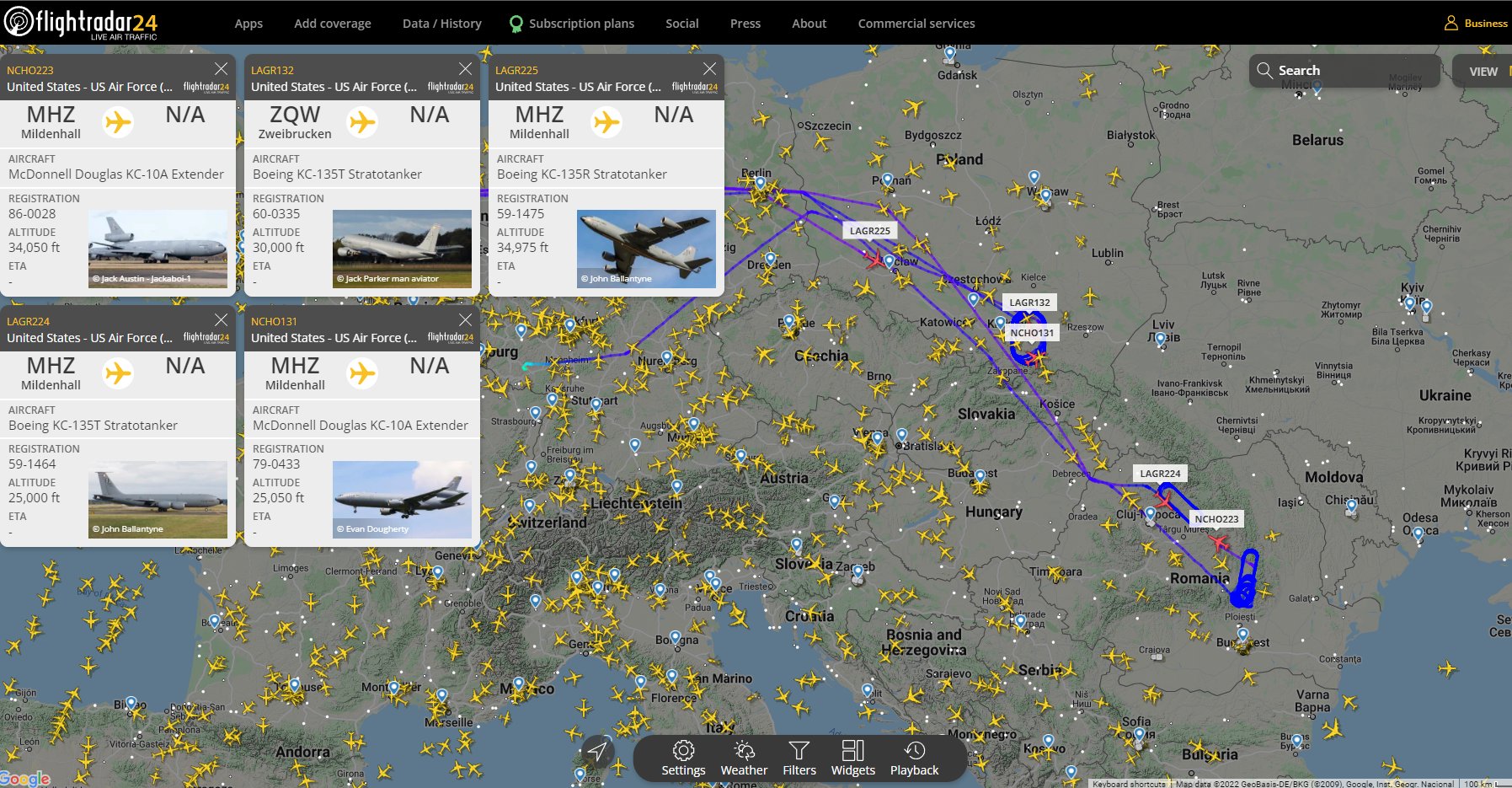Viewport: 1512px width, 788px height.
Task: Open the Settings gear in bottom toolbar
Action: (x=683, y=759)
